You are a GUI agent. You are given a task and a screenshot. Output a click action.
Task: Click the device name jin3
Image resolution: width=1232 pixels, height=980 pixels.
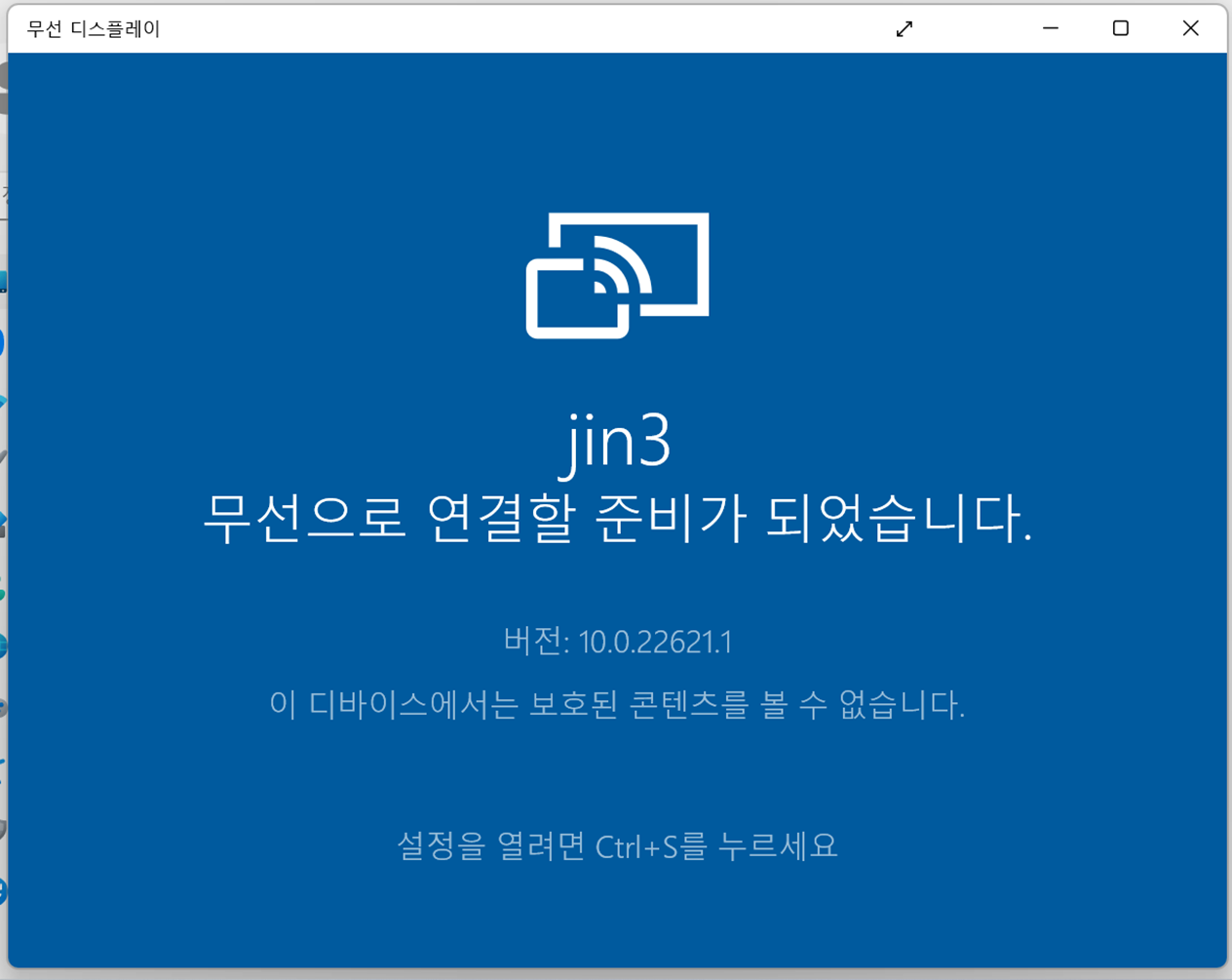pyautogui.click(x=616, y=445)
